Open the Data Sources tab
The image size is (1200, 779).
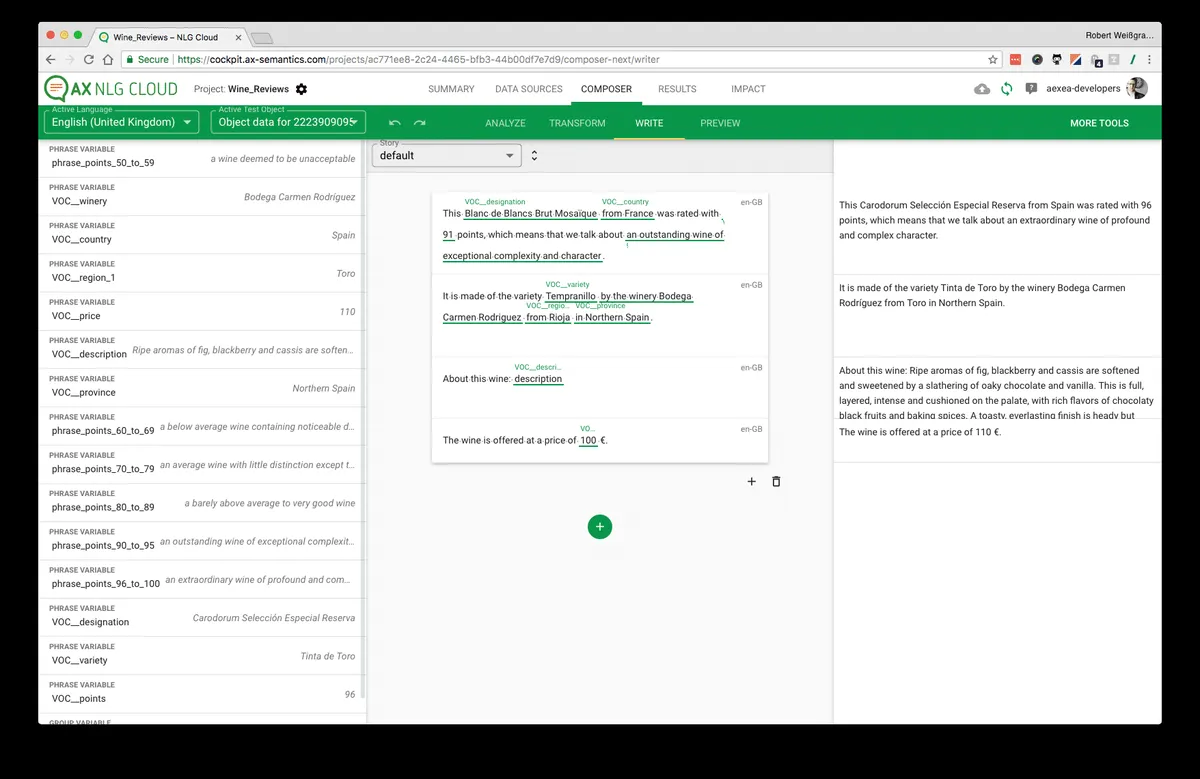529,89
